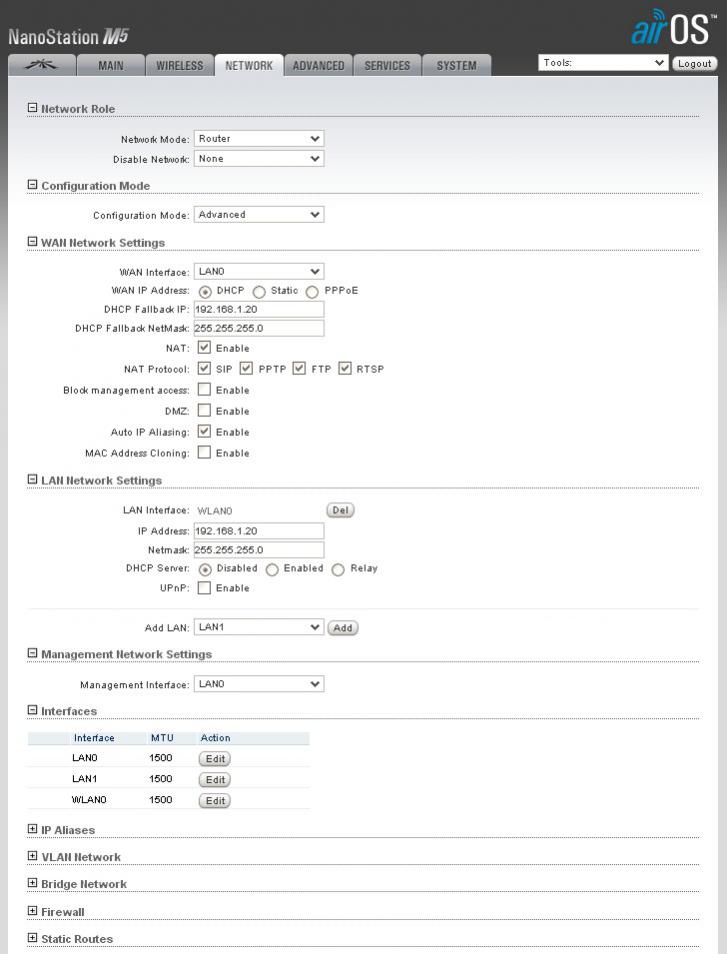
Task: Expand the Firewall section
Action: pos(32,911)
